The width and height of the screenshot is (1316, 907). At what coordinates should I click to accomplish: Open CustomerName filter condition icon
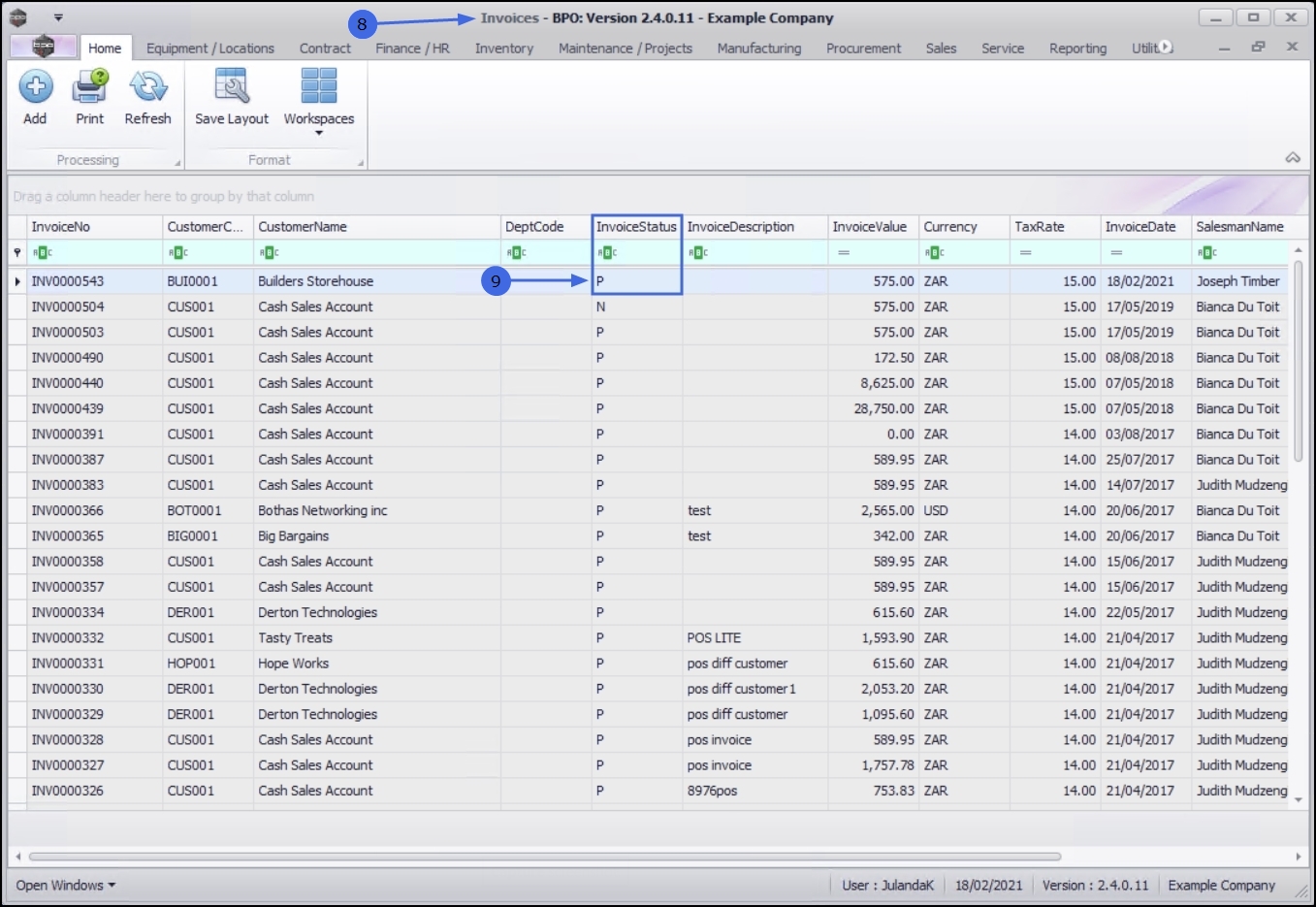(x=269, y=253)
